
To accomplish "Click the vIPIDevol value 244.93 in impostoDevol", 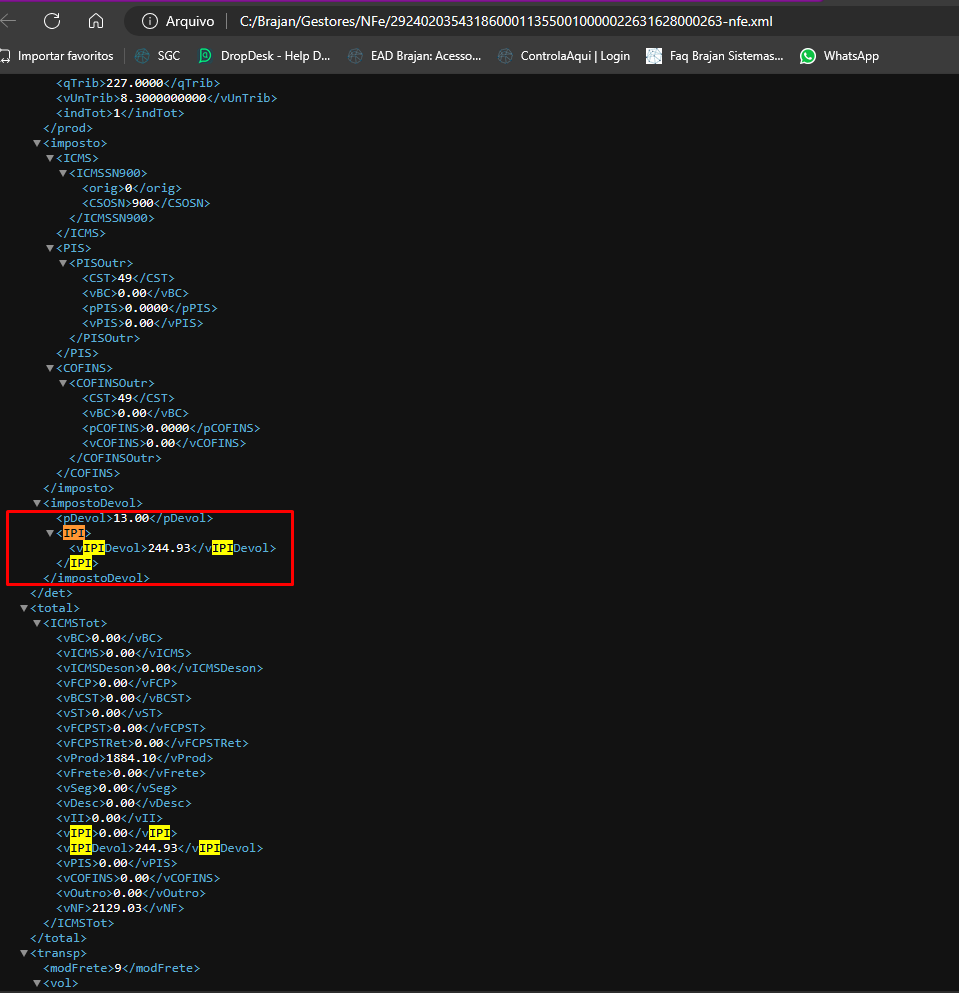I will point(168,548).
